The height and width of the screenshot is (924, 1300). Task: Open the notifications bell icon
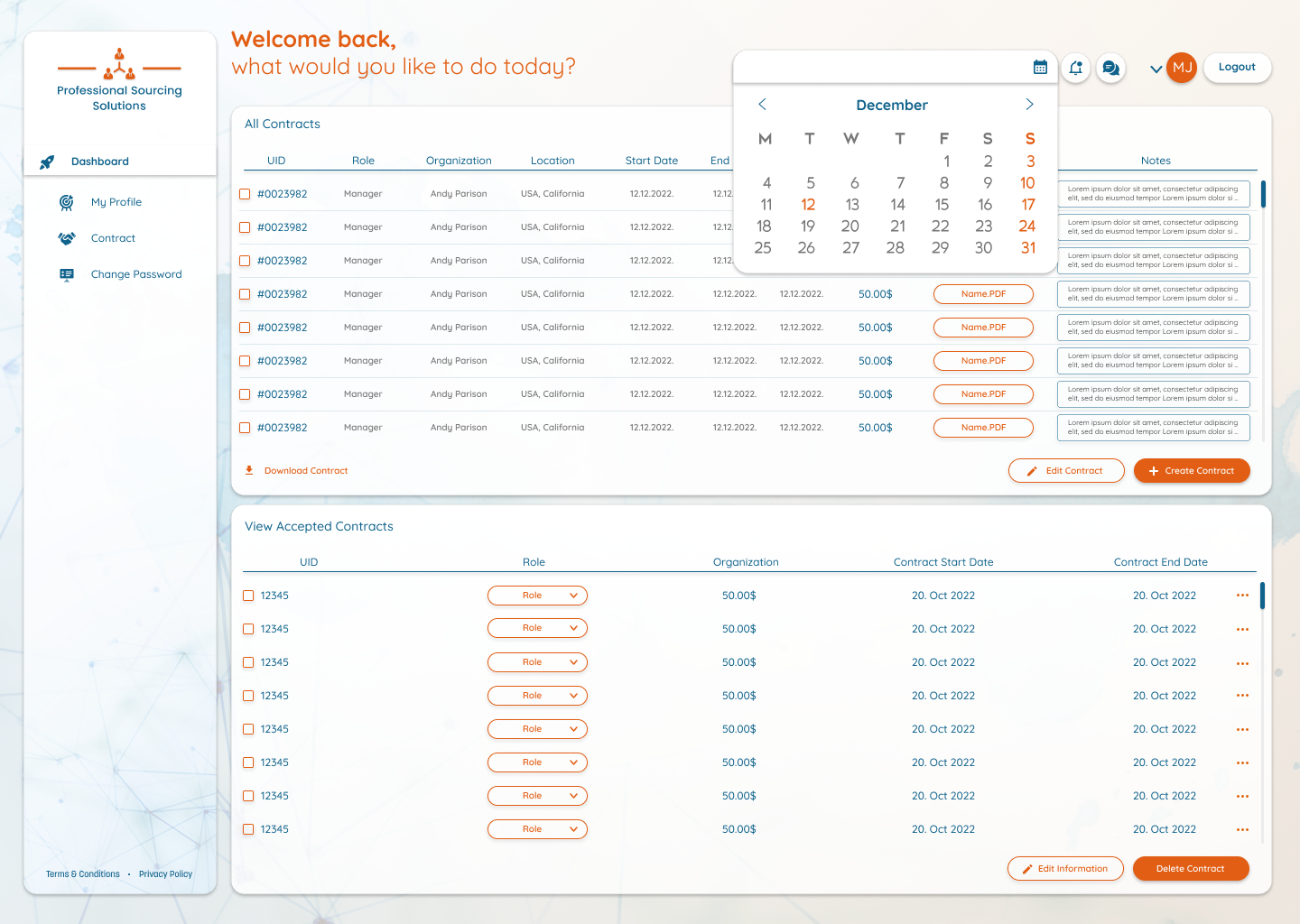point(1075,68)
